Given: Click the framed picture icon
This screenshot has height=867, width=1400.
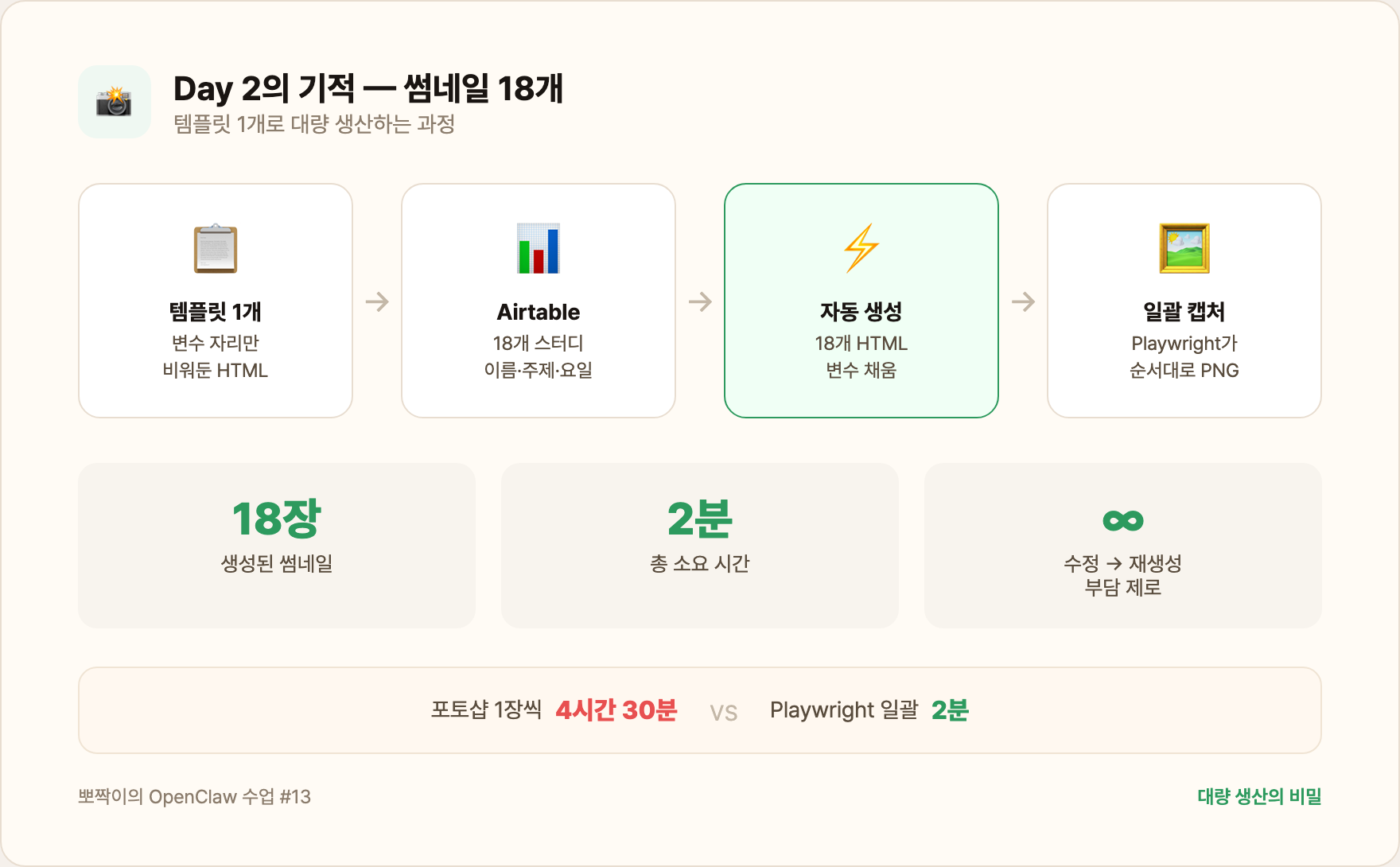Looking at the screenshot, I should click(x=1184, y=248).
